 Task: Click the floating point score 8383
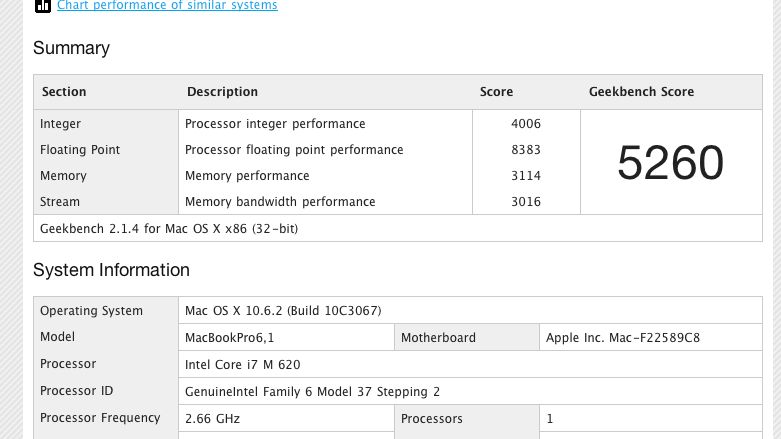tap(525, 150)
